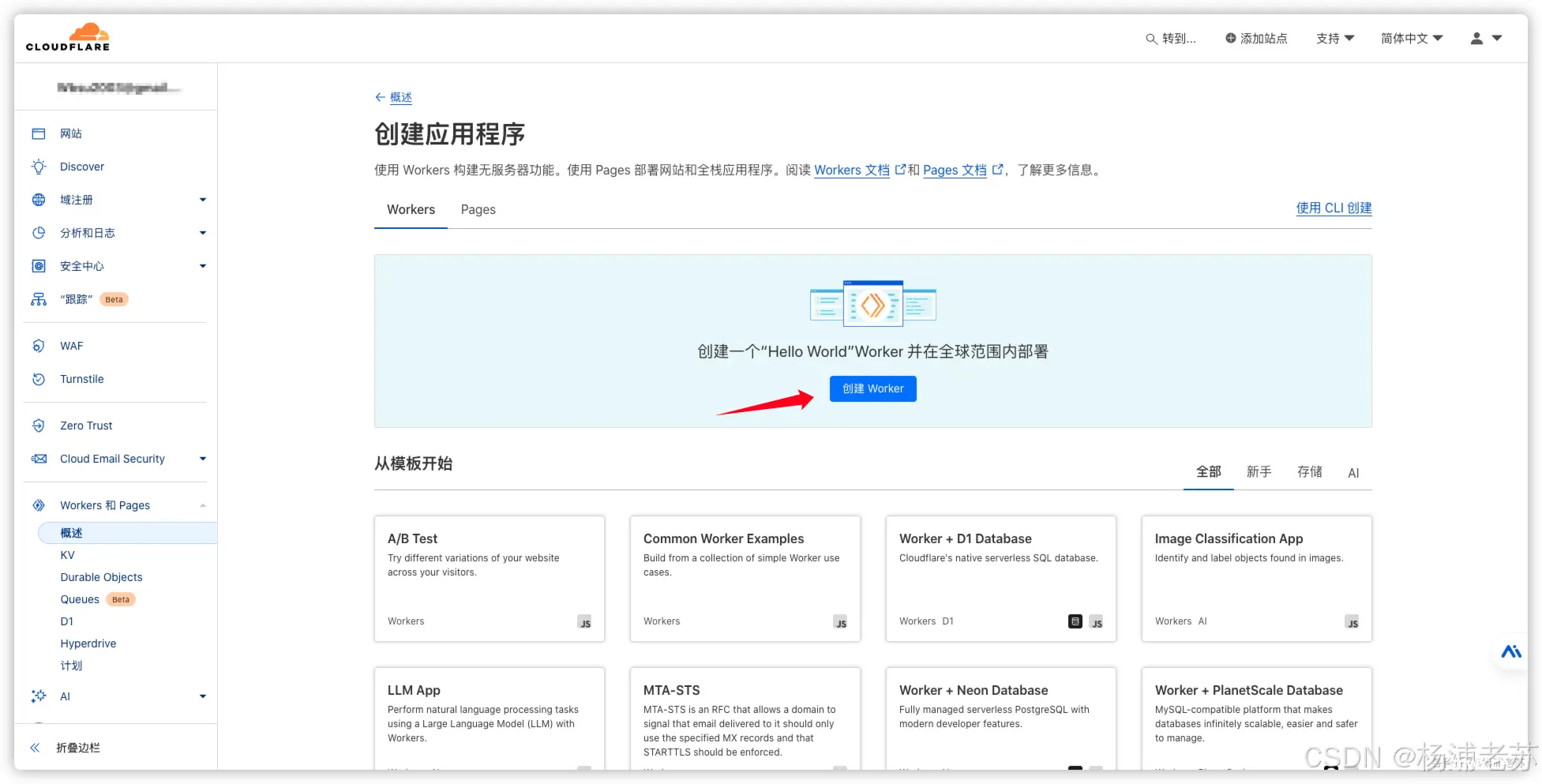
Task: Click the Security Center icon
Action: (x=39, y=266)
